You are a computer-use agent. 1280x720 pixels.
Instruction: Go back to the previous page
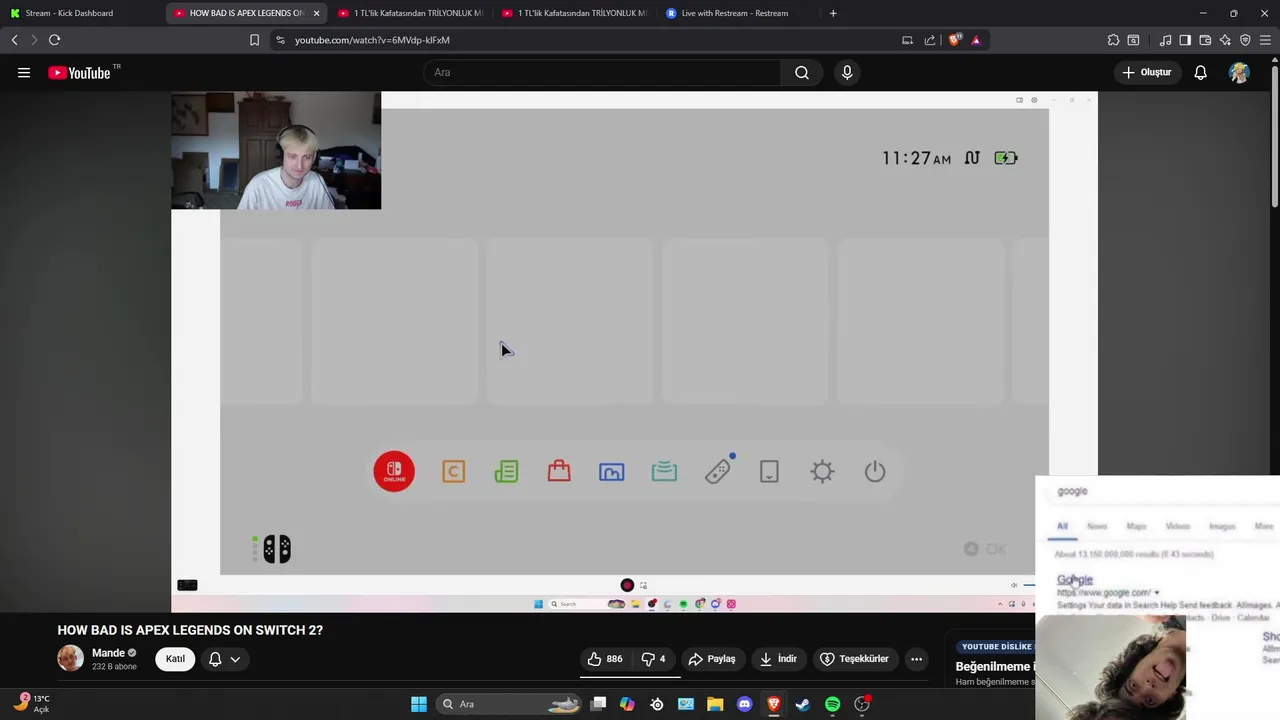coord(14,40)
